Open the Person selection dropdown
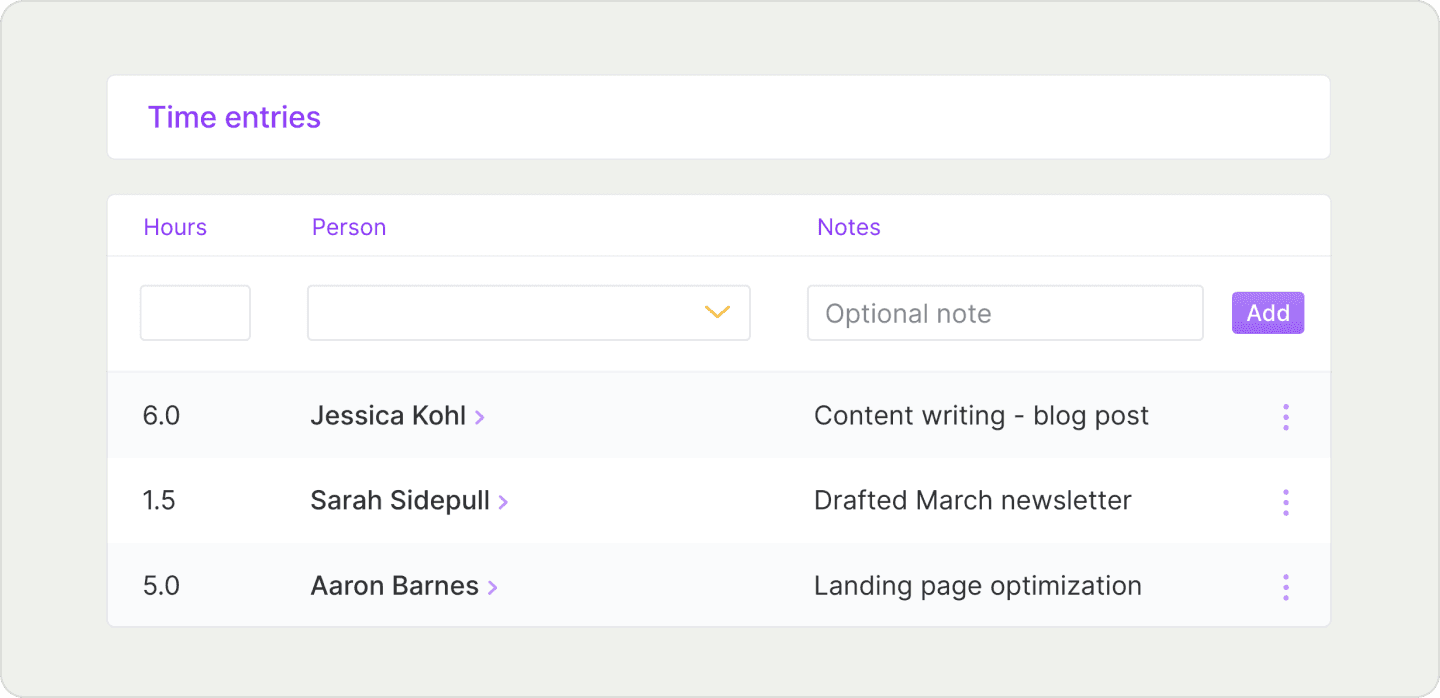 pos(528,312)
